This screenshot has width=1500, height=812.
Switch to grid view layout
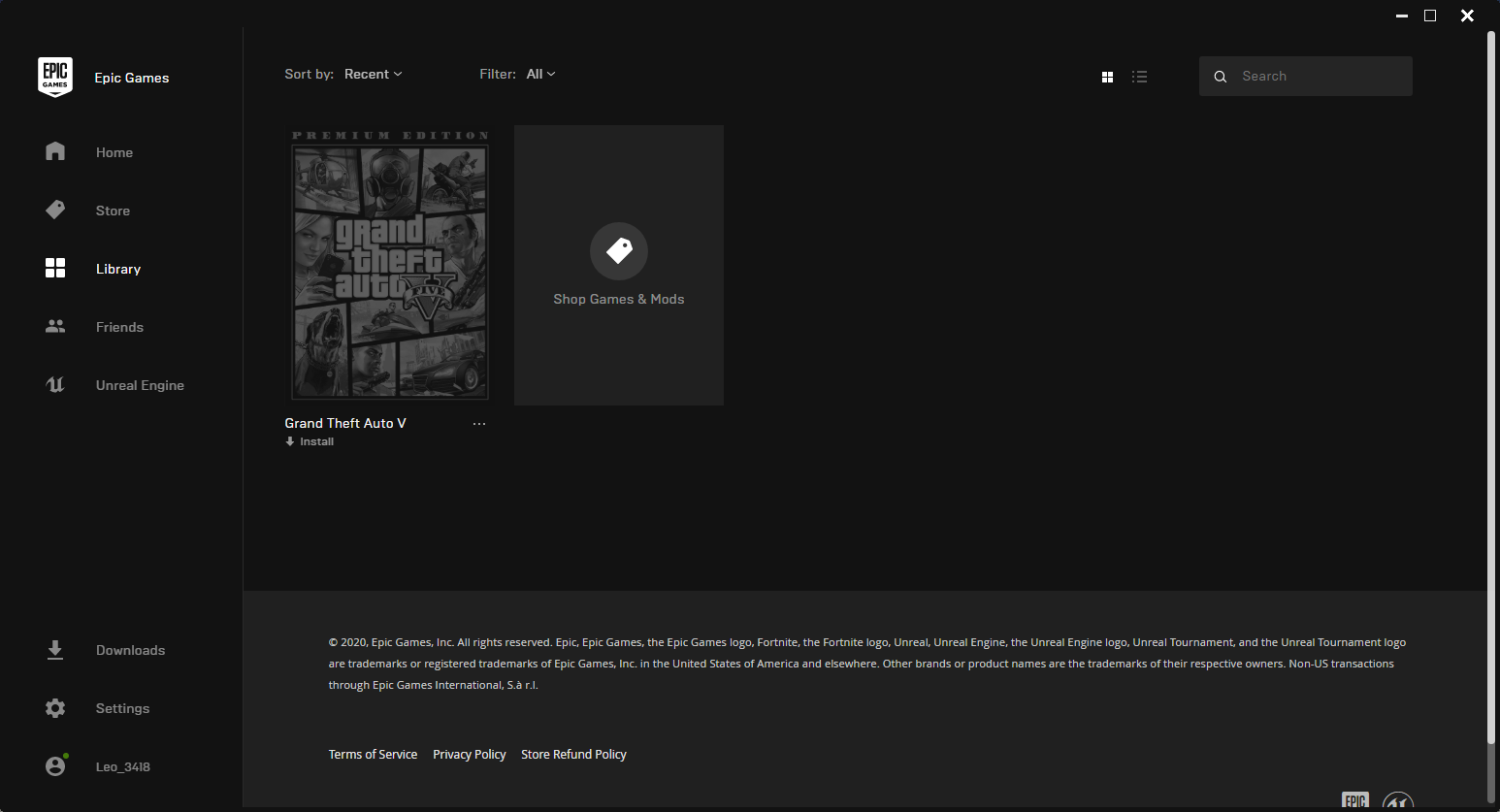pos(1107,77)
